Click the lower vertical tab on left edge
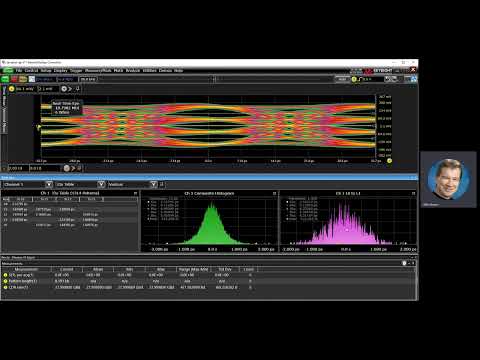This screenshot has height=360, width=480. tap(4, 120)
